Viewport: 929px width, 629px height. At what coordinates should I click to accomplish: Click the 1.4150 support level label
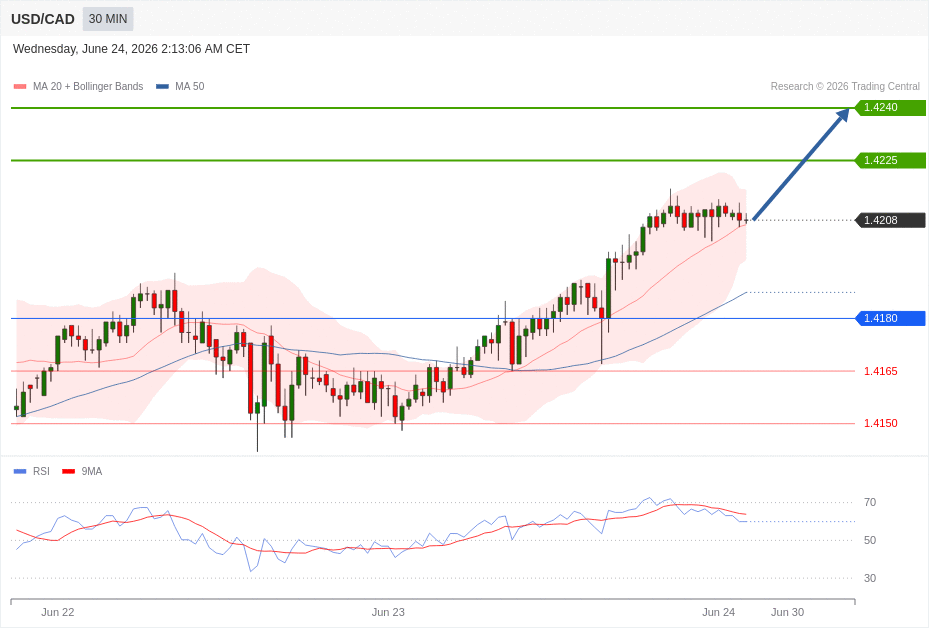pos(880,423)
